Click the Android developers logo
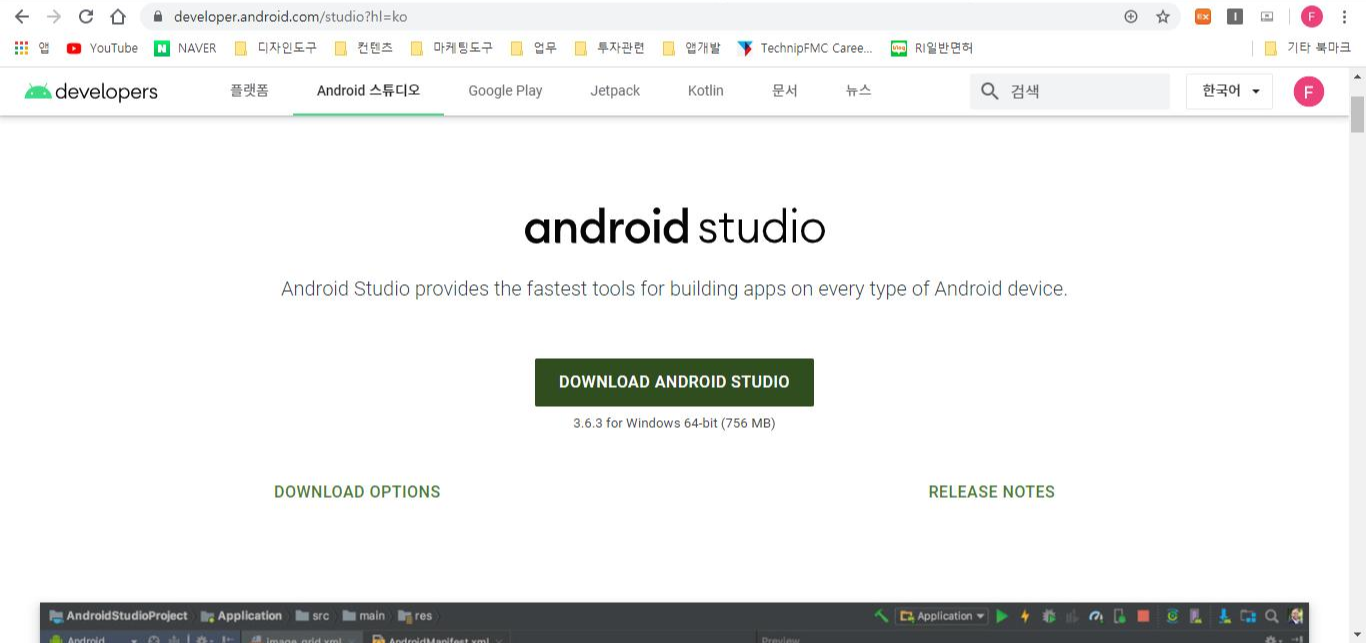This screenshot has width=1366, height=643. 91,91
